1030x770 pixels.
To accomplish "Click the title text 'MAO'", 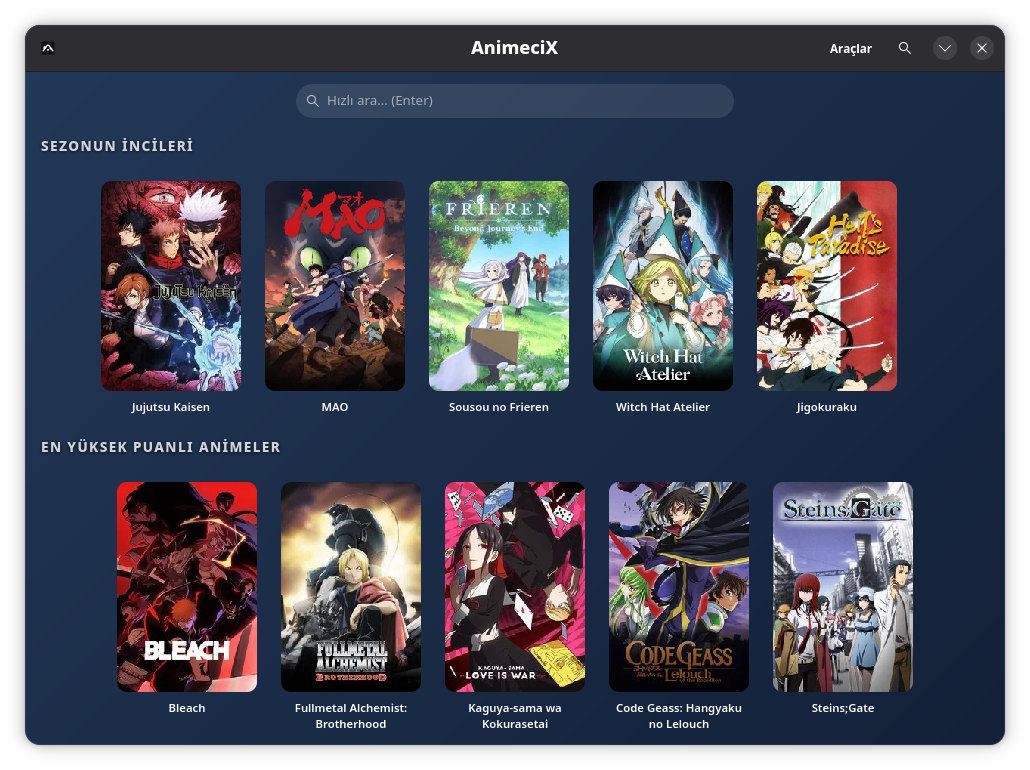I will point(335,407).
